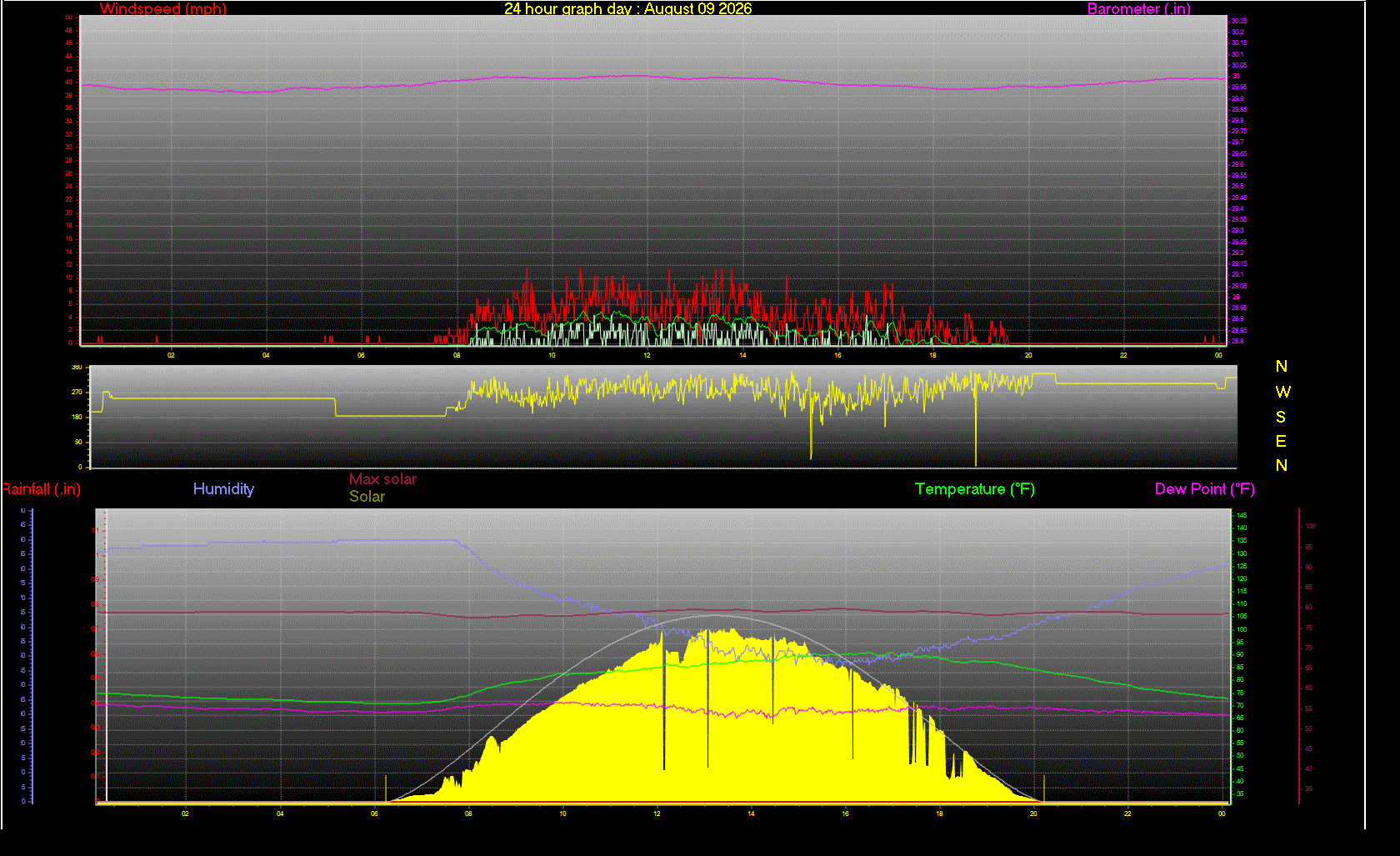The width and height of the screenshot is (1400, 856).
Task: Click the 360 wind direction axis value
Action: tap(77, 367)
